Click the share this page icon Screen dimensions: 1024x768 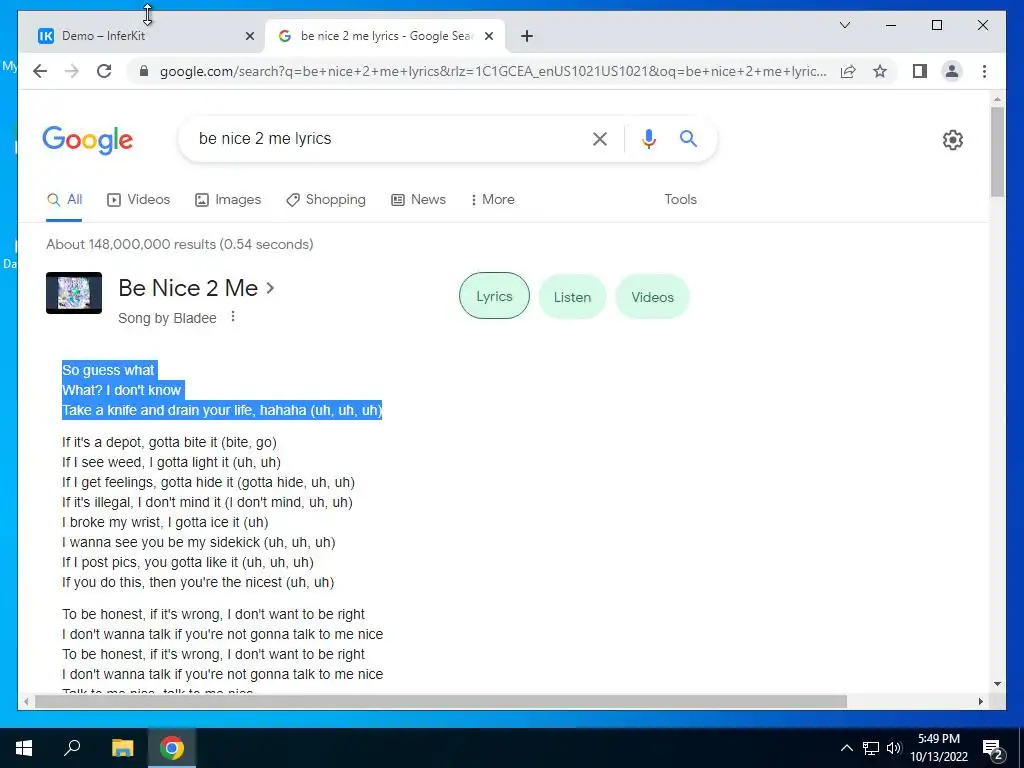pyautogui.click(x=848, y=71)
